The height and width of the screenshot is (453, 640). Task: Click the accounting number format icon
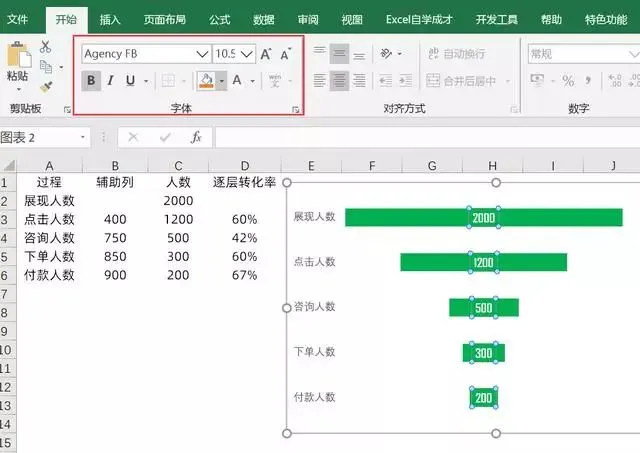click(537, 80)
